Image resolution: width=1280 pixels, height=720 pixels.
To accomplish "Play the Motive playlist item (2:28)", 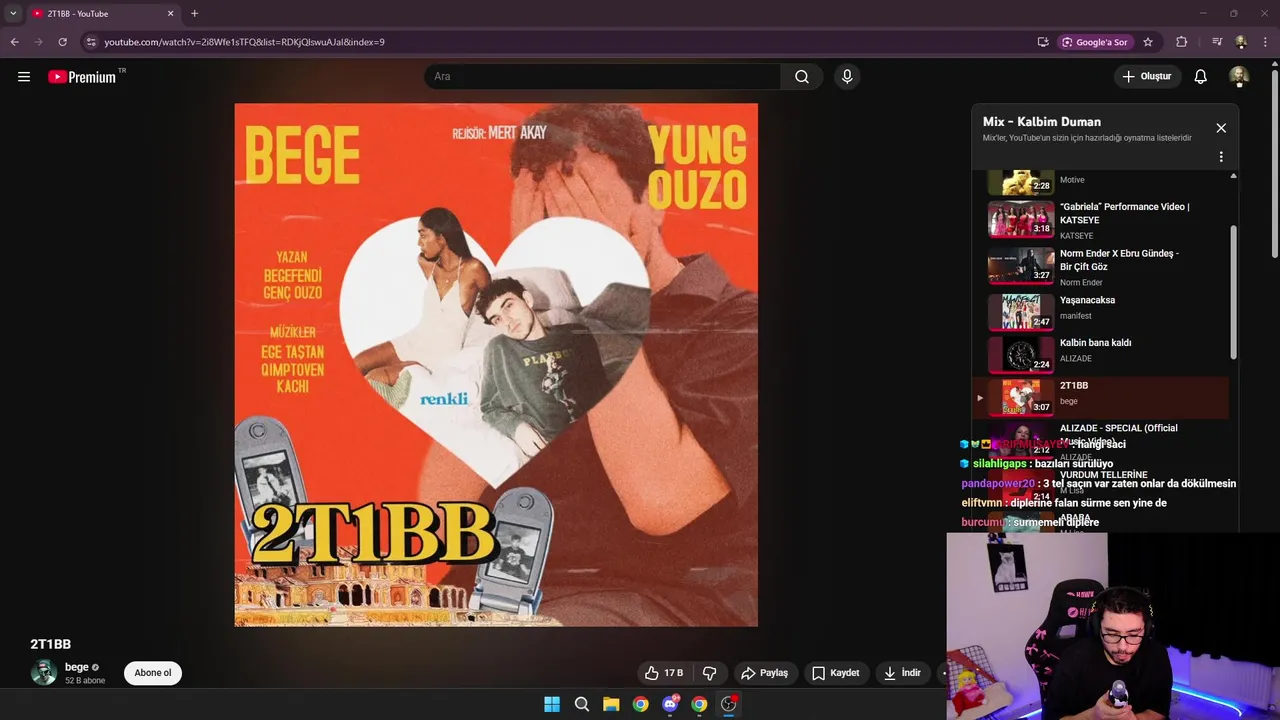I will 1100,183.
